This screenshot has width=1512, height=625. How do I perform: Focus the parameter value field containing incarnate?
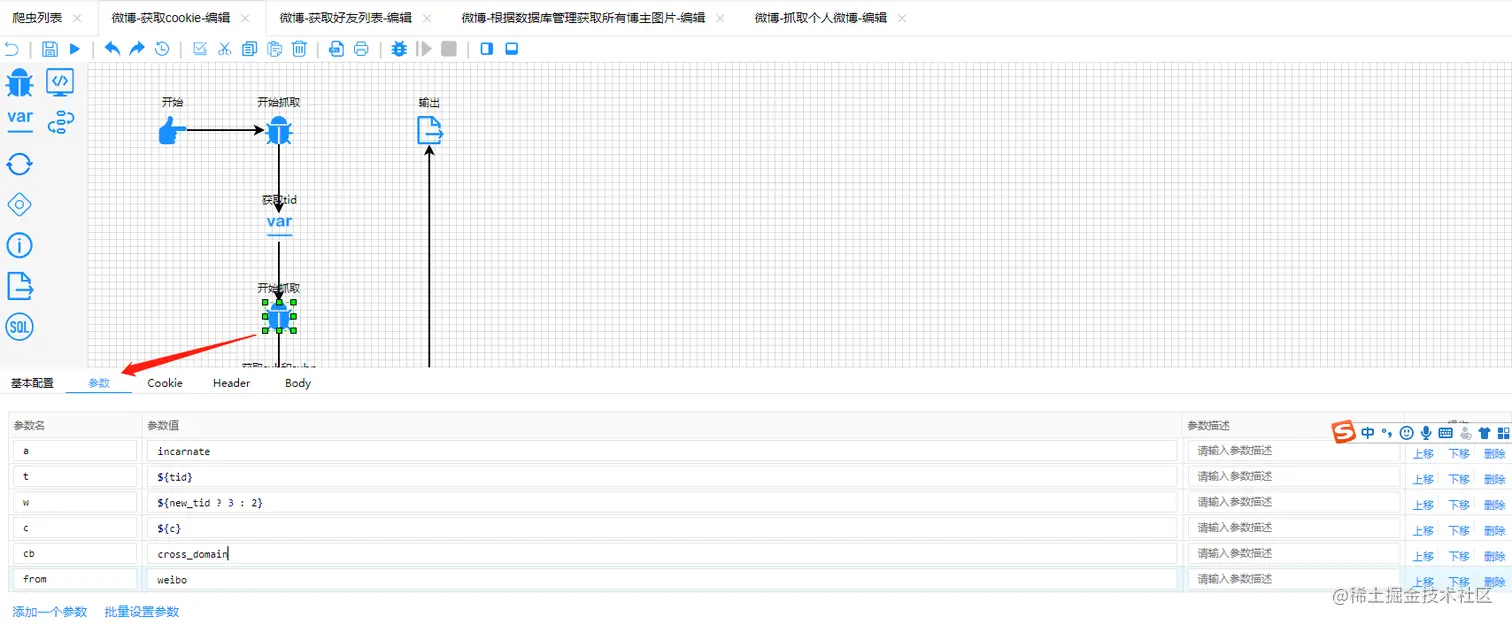(661, 451)
